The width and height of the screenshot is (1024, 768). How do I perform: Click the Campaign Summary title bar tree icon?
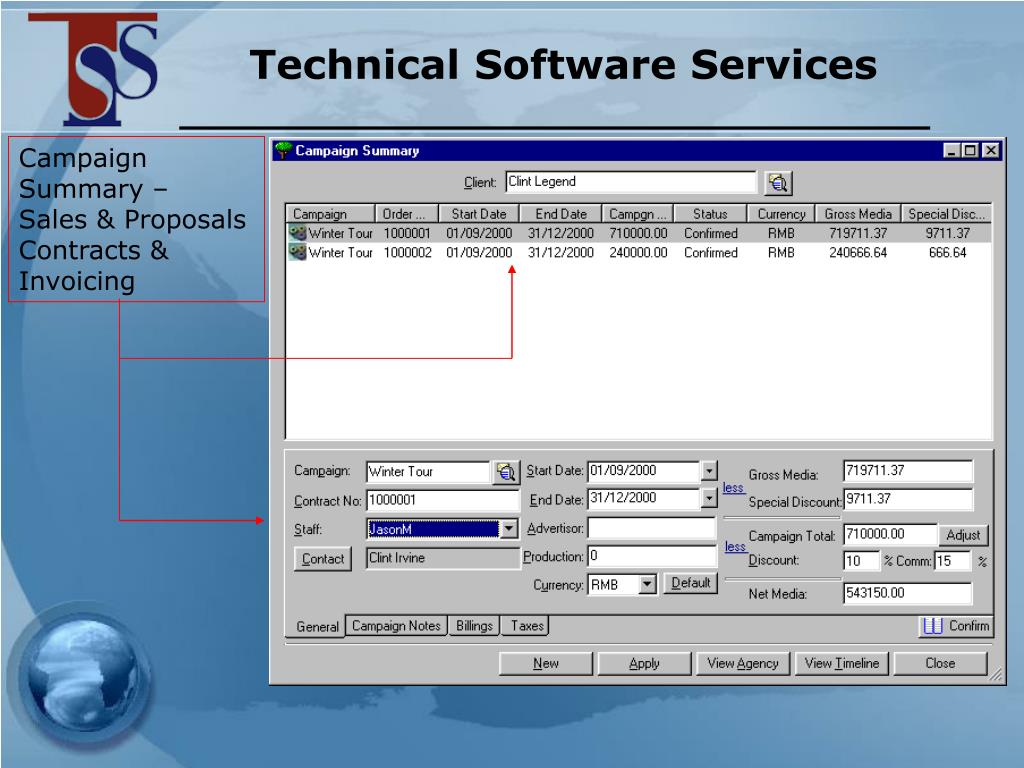(283, 150)
